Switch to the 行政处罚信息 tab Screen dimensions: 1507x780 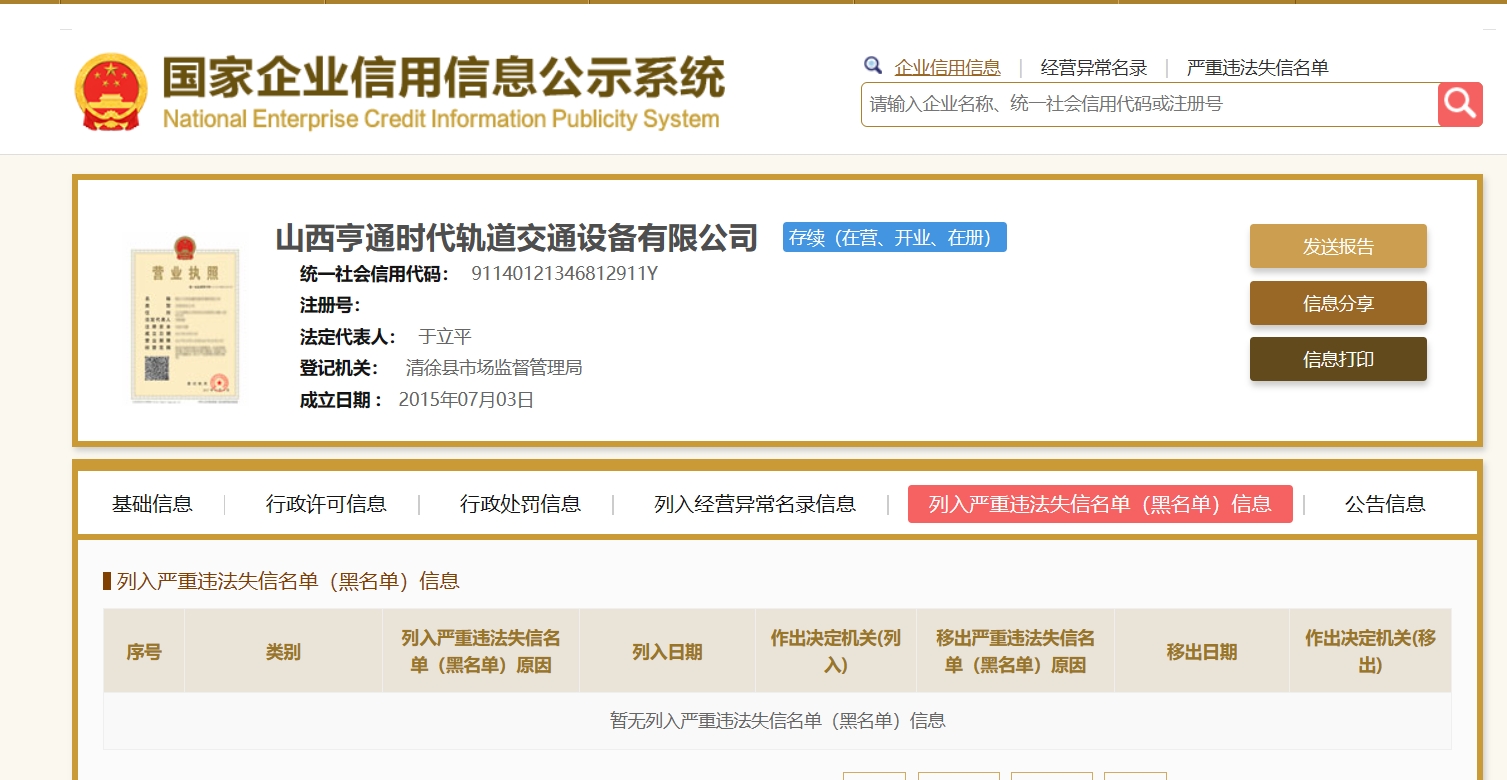coord(520,504)
